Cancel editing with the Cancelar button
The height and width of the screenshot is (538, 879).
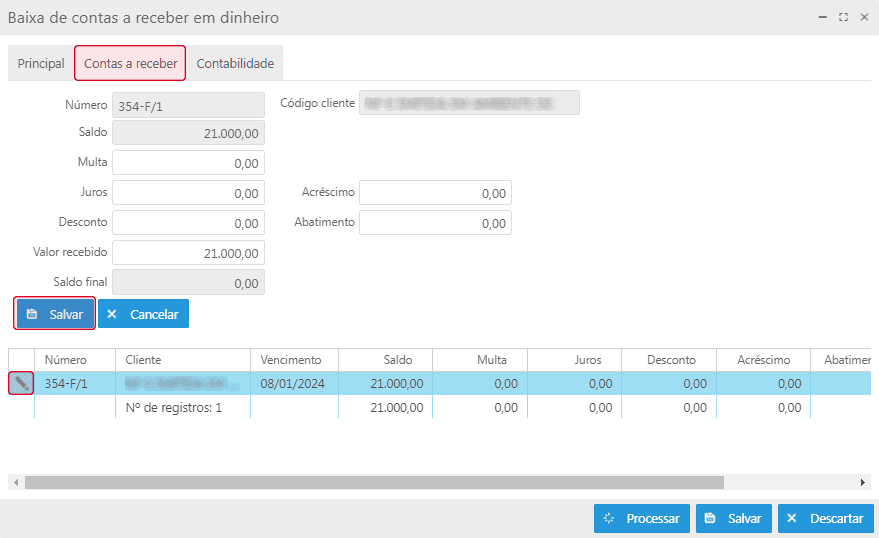[x=143, y=314]
